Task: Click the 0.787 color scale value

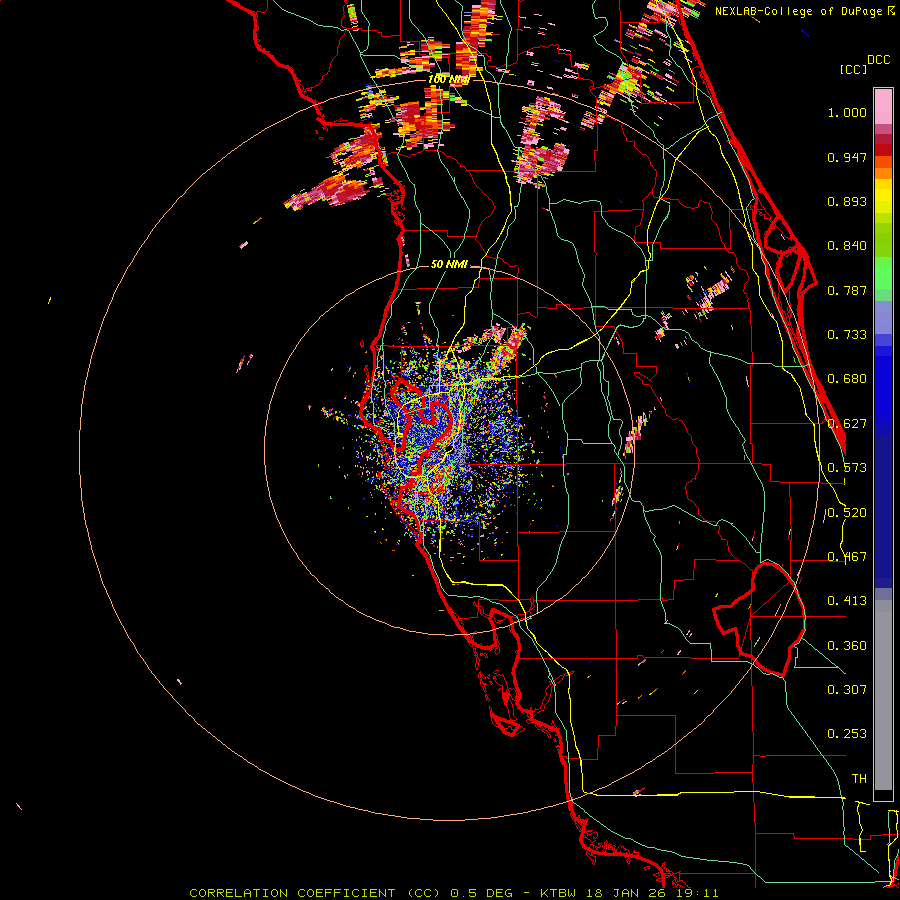Action: coord(847,290)
